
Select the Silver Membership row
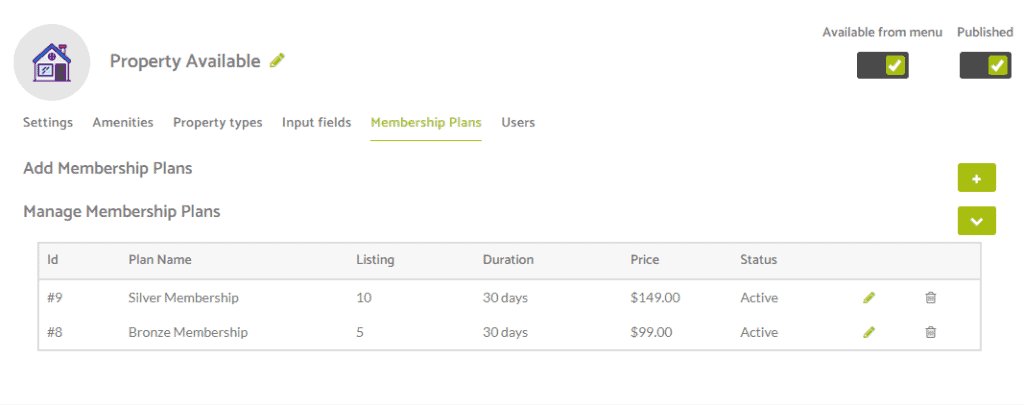pyautogui.click(x=509, y=298)
